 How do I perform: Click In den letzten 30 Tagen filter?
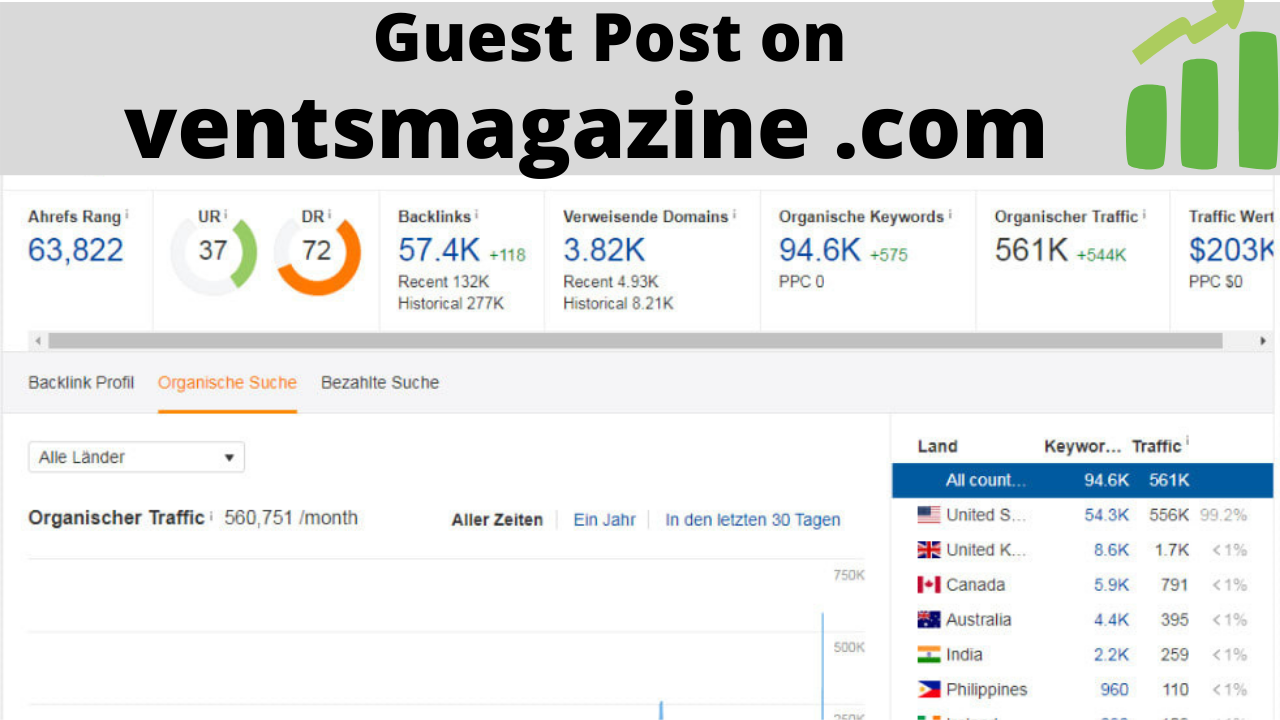tap(752, 519)
